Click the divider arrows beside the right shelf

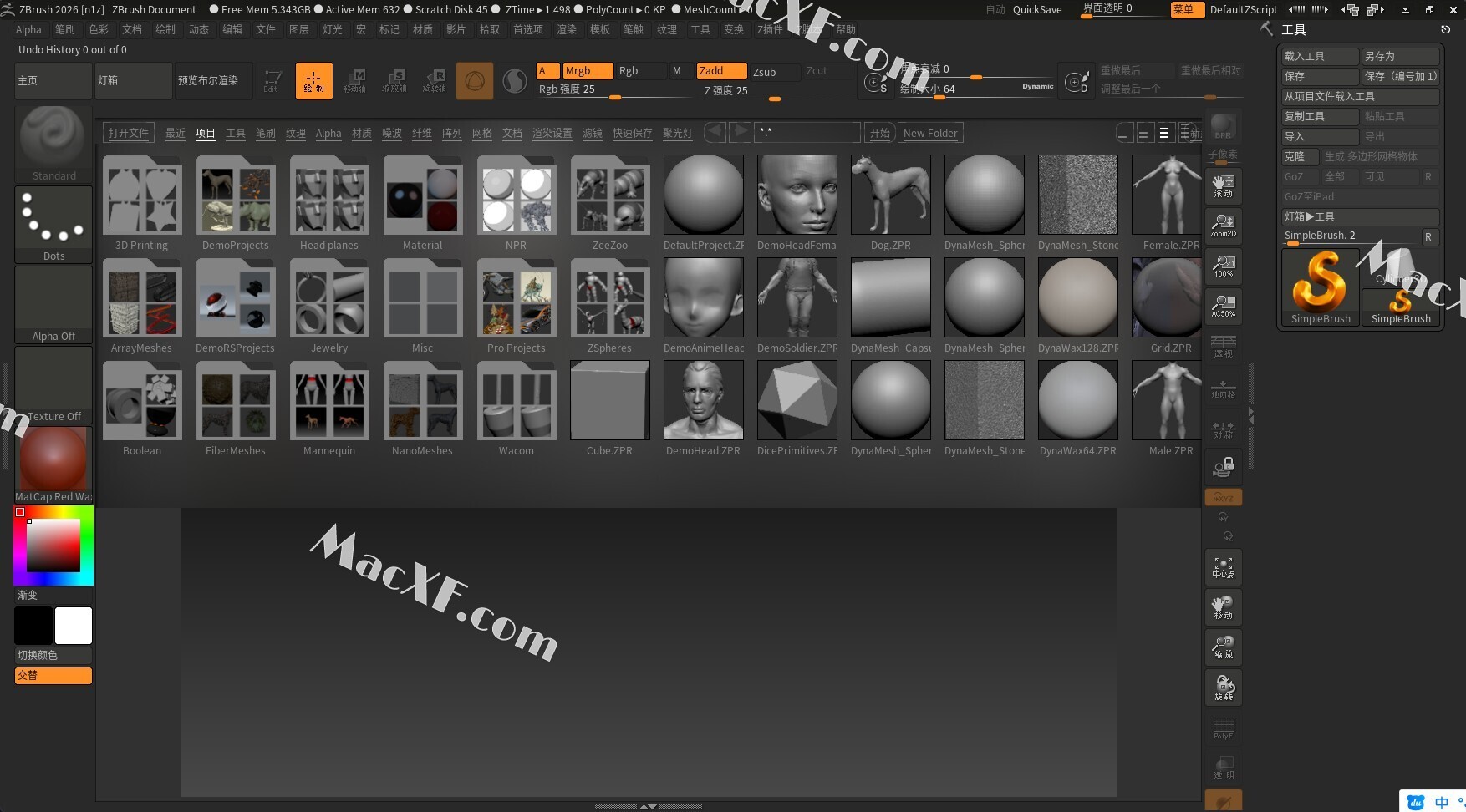pos(1250,414)
